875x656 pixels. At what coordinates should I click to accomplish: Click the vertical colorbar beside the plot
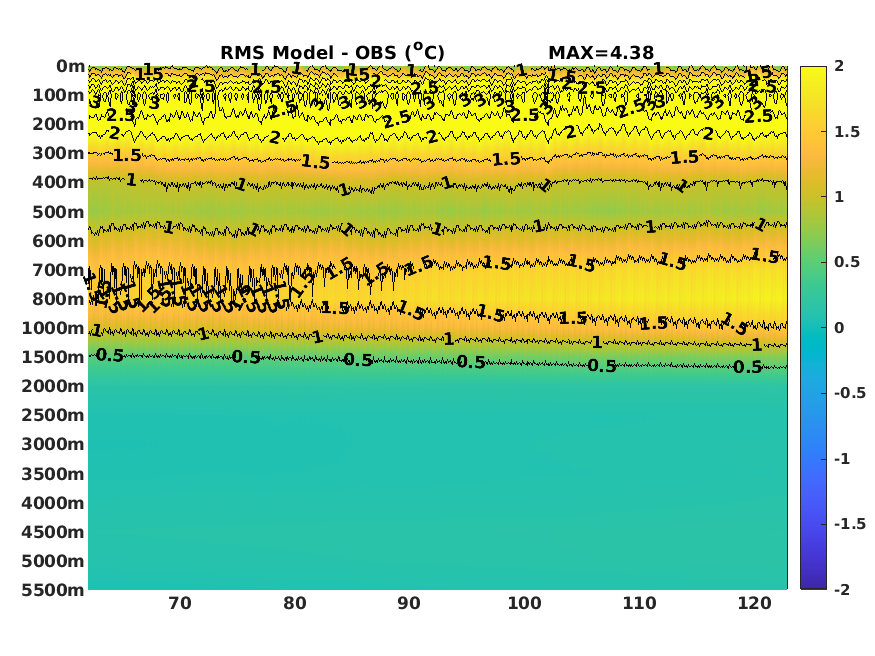813,327
